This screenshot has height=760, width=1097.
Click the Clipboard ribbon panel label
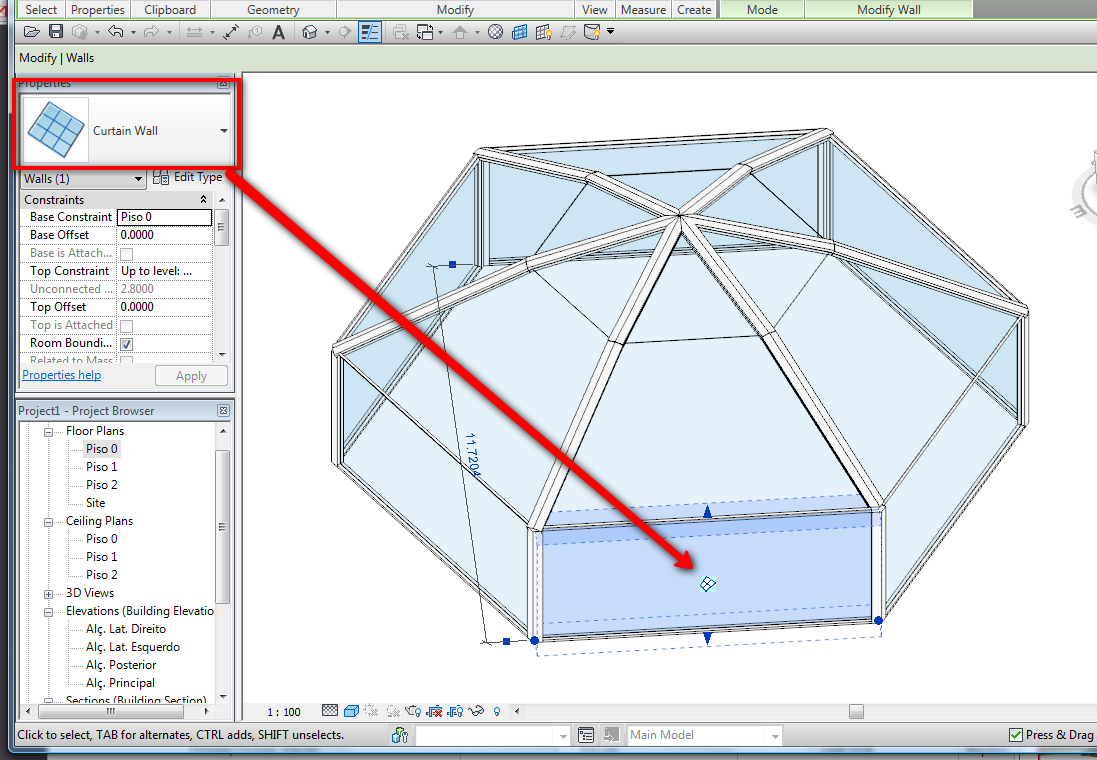[x=170, y=10]
